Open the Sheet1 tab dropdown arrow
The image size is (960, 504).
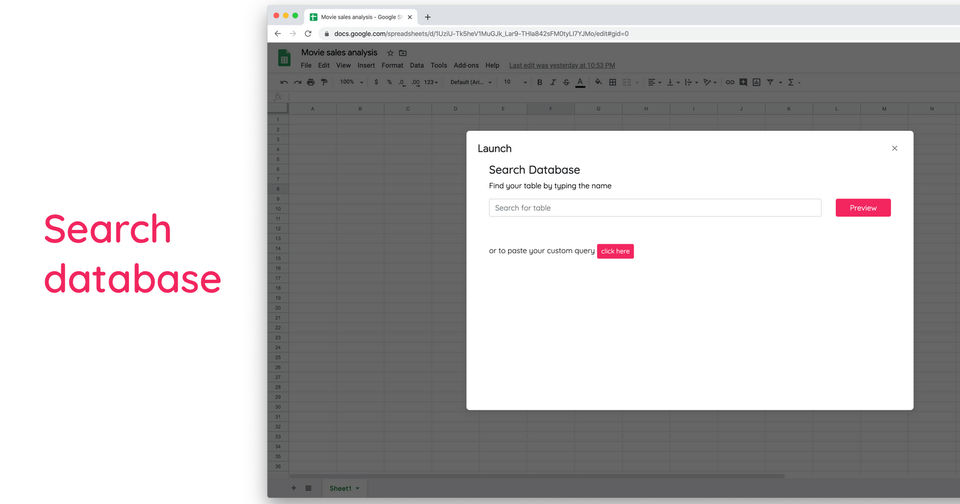point(358,489)
